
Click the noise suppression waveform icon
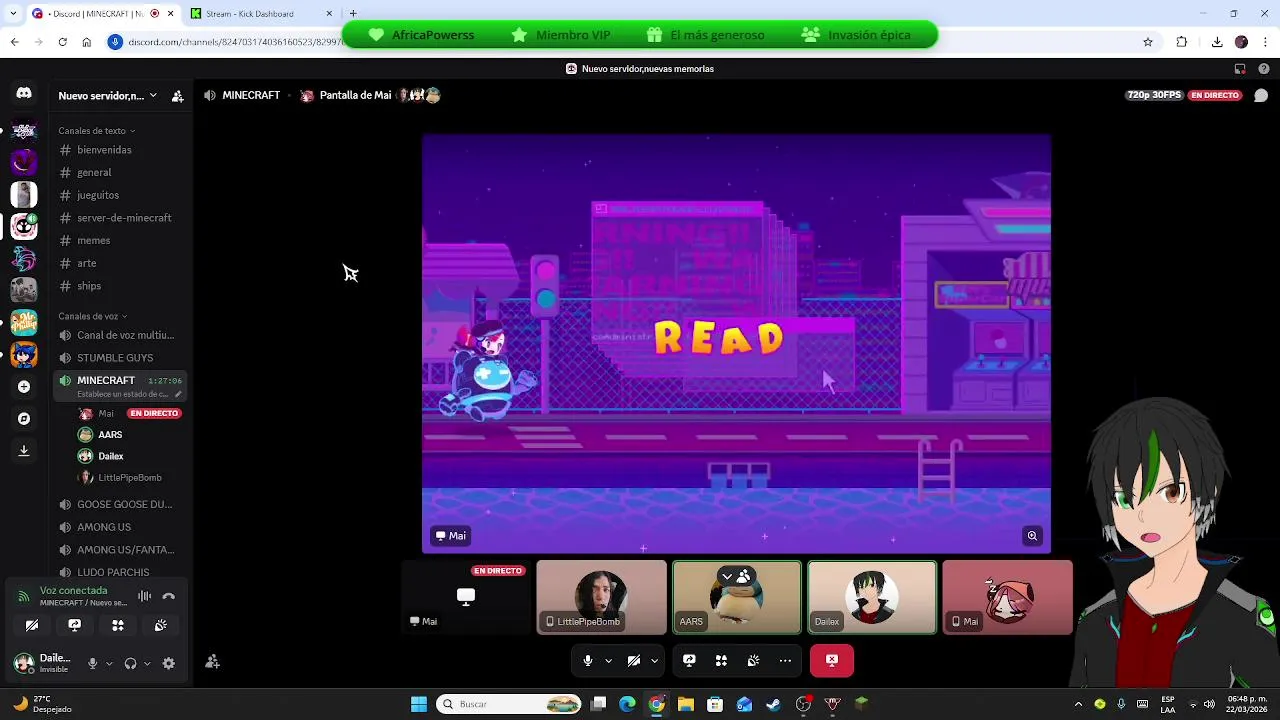pyautogui.click(x=145, y=596)
